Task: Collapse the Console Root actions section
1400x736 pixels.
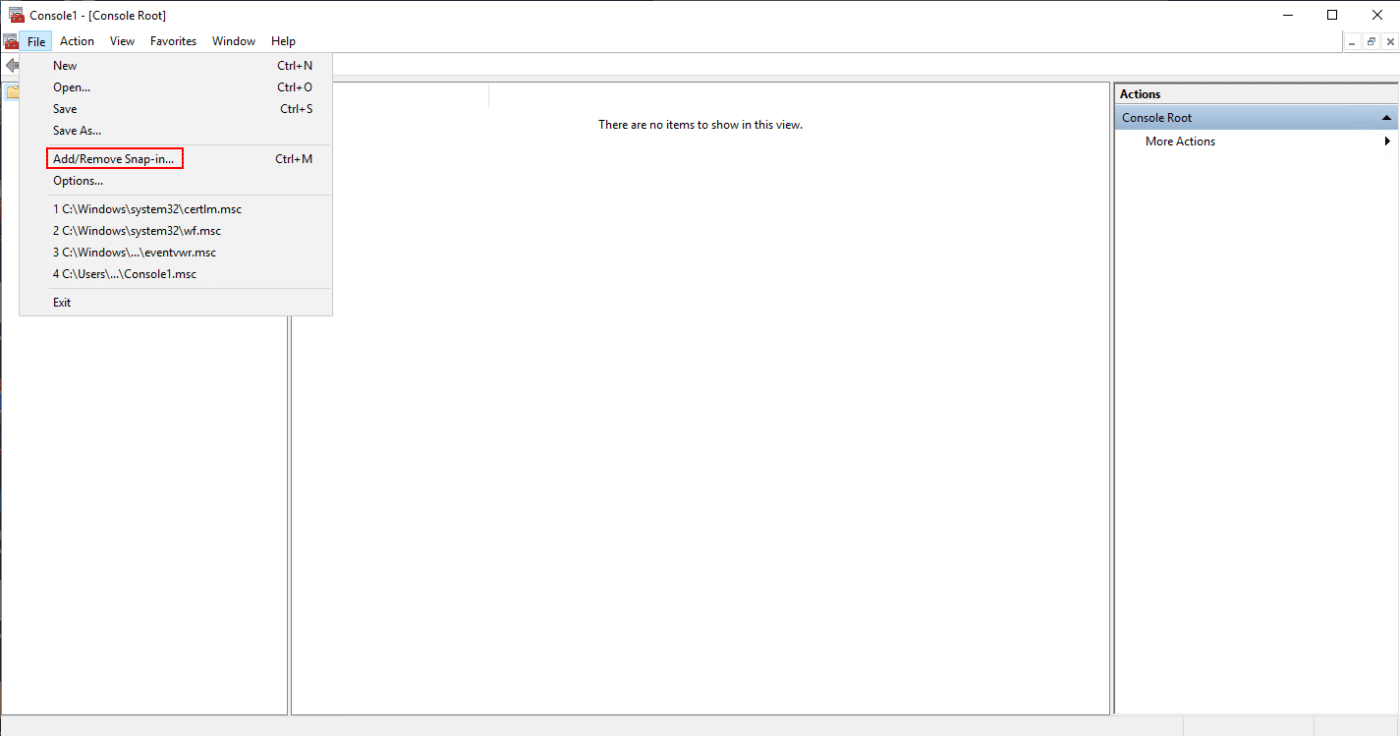Action: (x=1388, y=117)
